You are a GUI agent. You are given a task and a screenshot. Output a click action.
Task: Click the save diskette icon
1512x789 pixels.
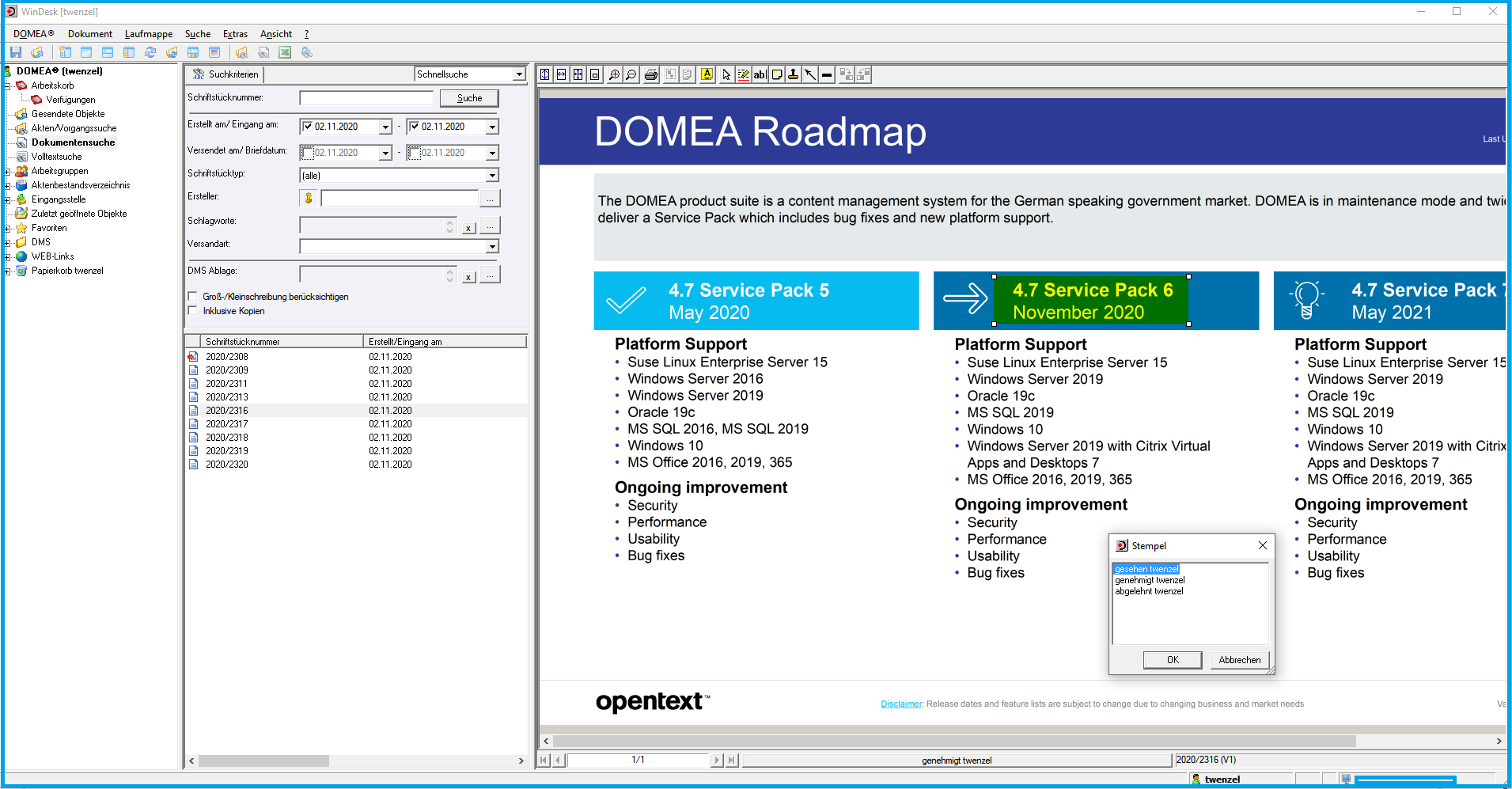click(x=16, y=53)
